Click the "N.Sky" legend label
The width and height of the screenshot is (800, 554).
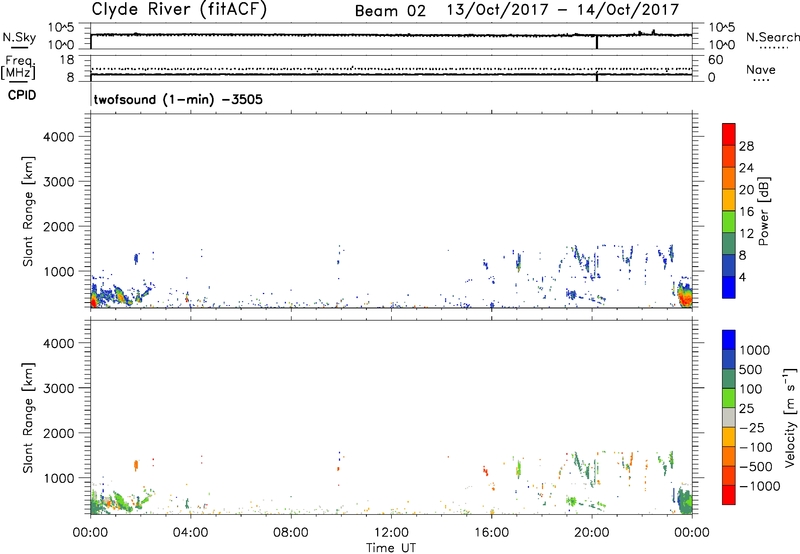(x=19, y=37)
